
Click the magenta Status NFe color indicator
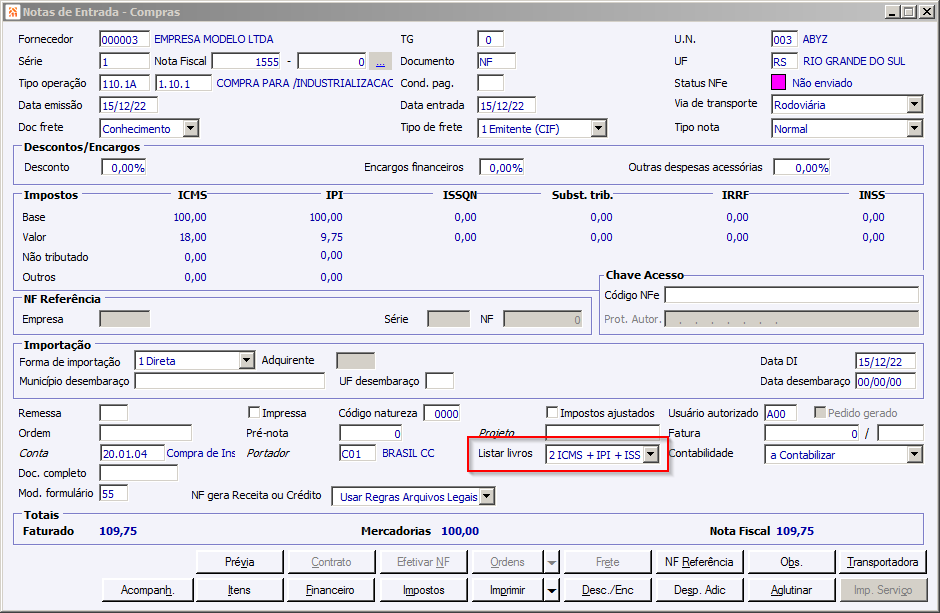[x=779, y=83]
